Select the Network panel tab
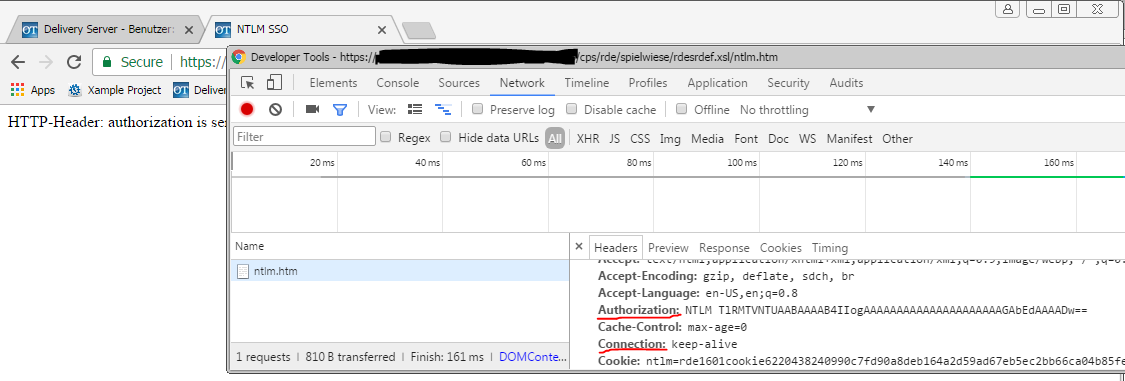This screenshot has width=1125, height=381. tap(522, 83)
